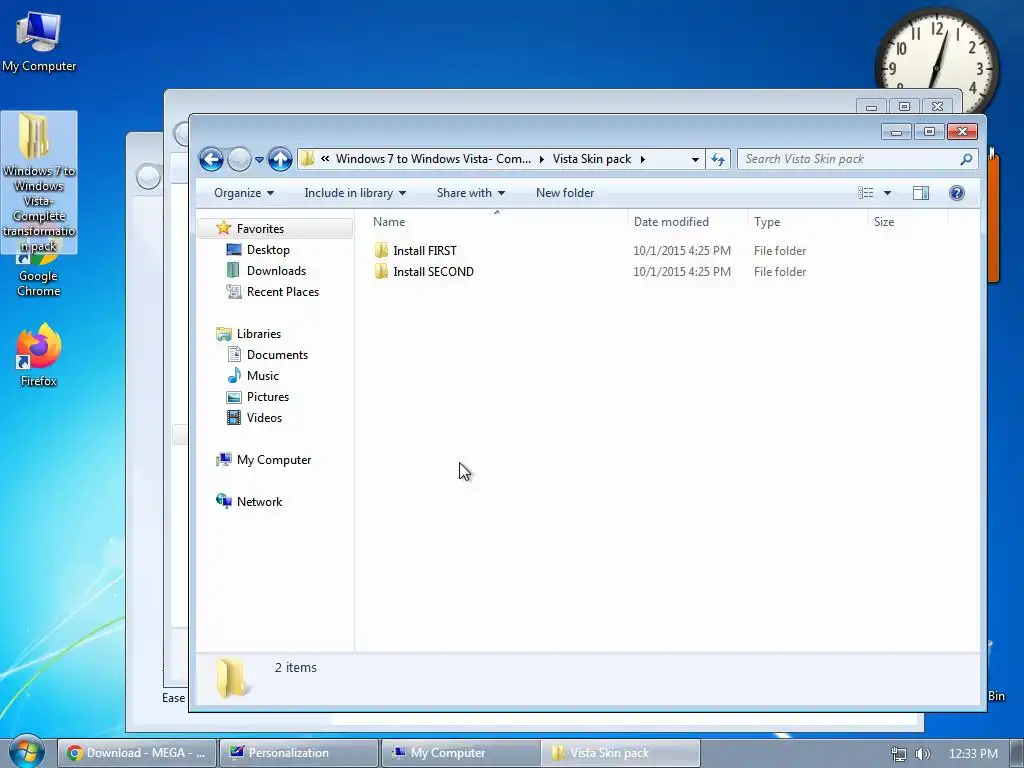Open the Organize menu
Image resolution: width=1024 pixels, height=768 pixels.
point(244,193)
